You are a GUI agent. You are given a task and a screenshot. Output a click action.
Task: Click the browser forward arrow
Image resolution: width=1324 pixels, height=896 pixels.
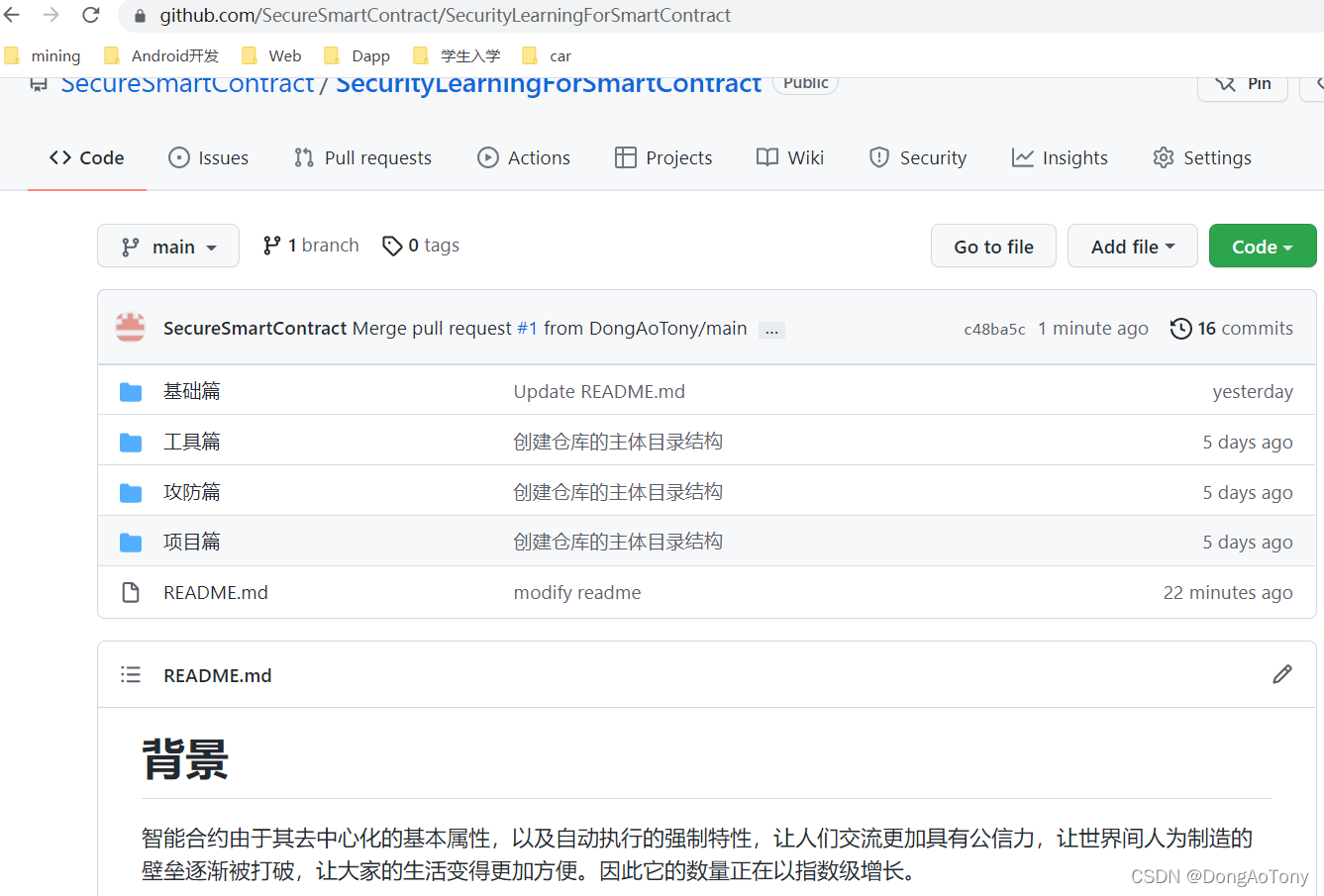click(x=51, y=15)
